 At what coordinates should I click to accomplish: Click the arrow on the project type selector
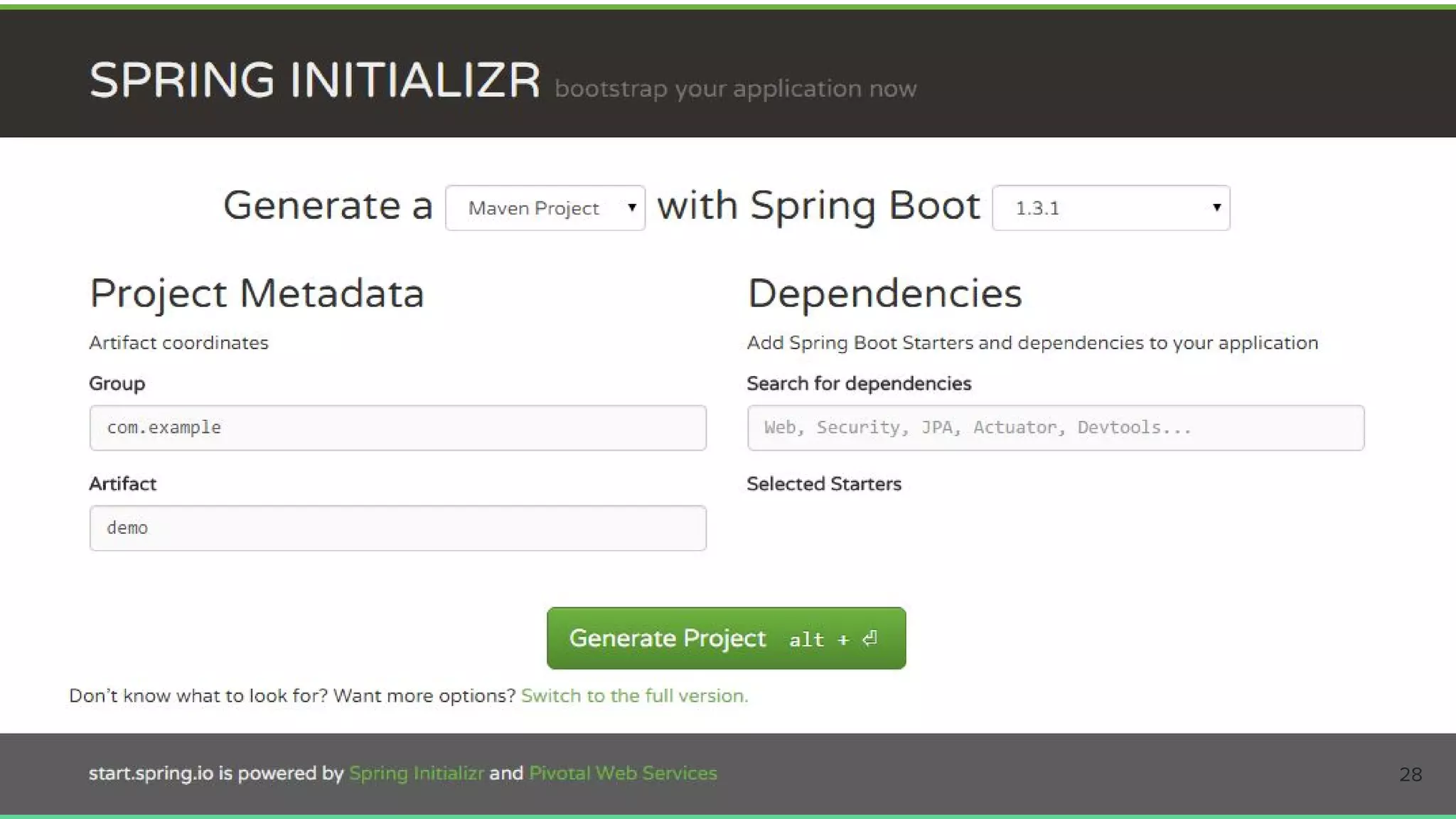tap(631, 208)
